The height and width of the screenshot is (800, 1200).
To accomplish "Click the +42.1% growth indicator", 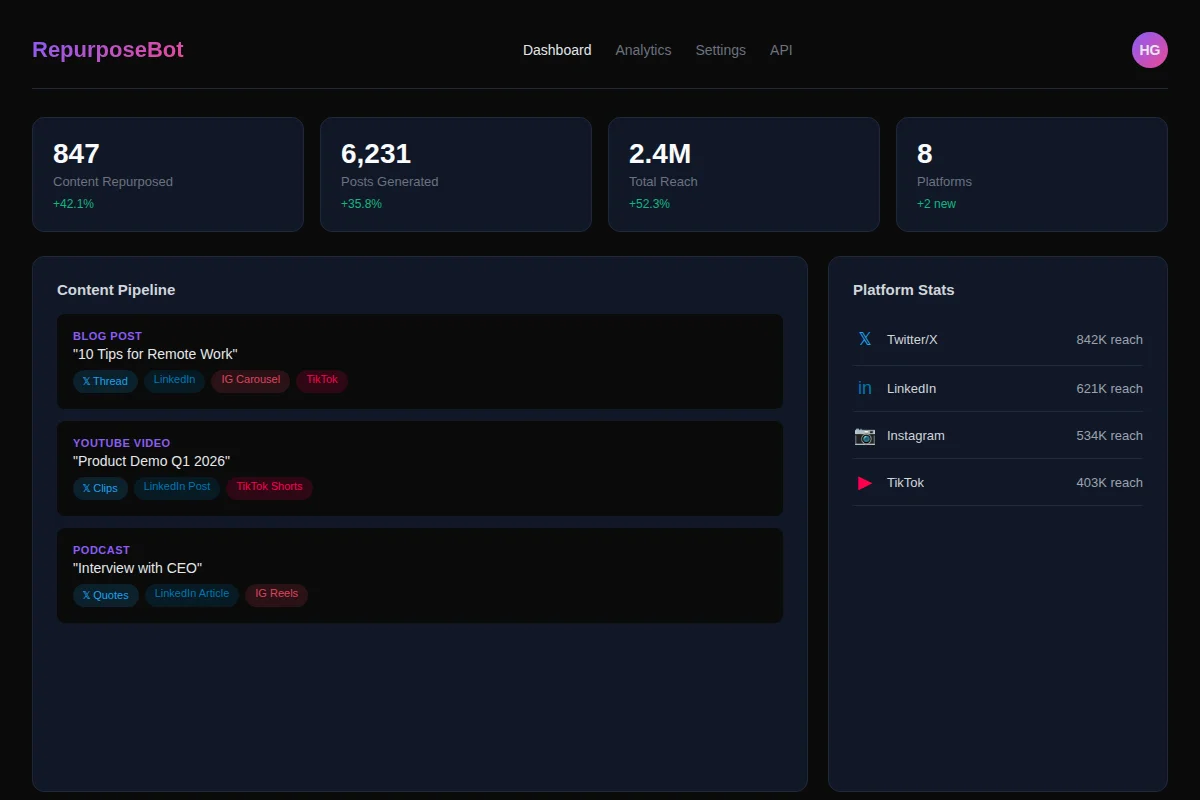I will tap(73, 203).
